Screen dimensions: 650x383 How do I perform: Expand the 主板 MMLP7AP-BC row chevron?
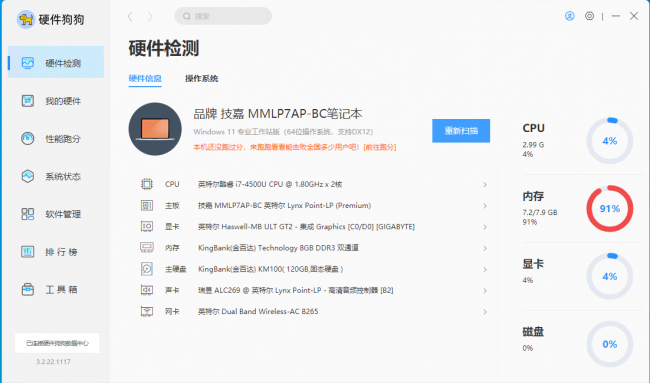tap(485, 206)
